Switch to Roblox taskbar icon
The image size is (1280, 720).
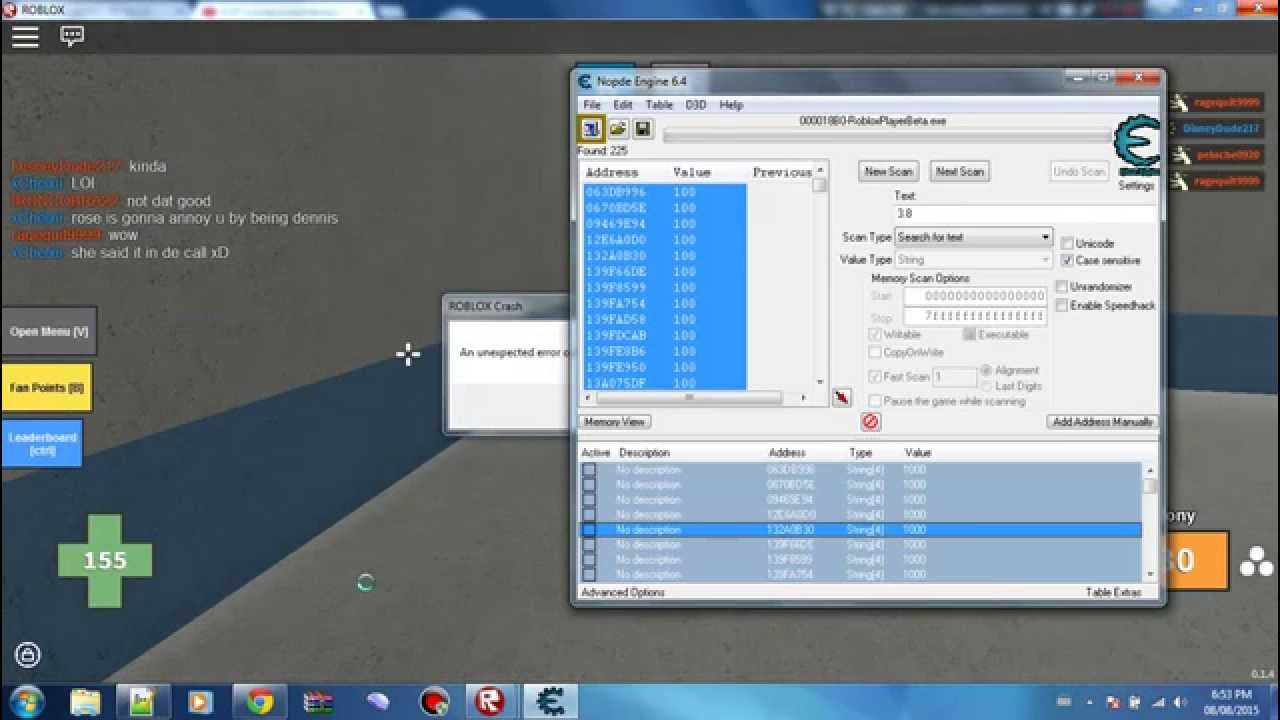coord(489,702)
